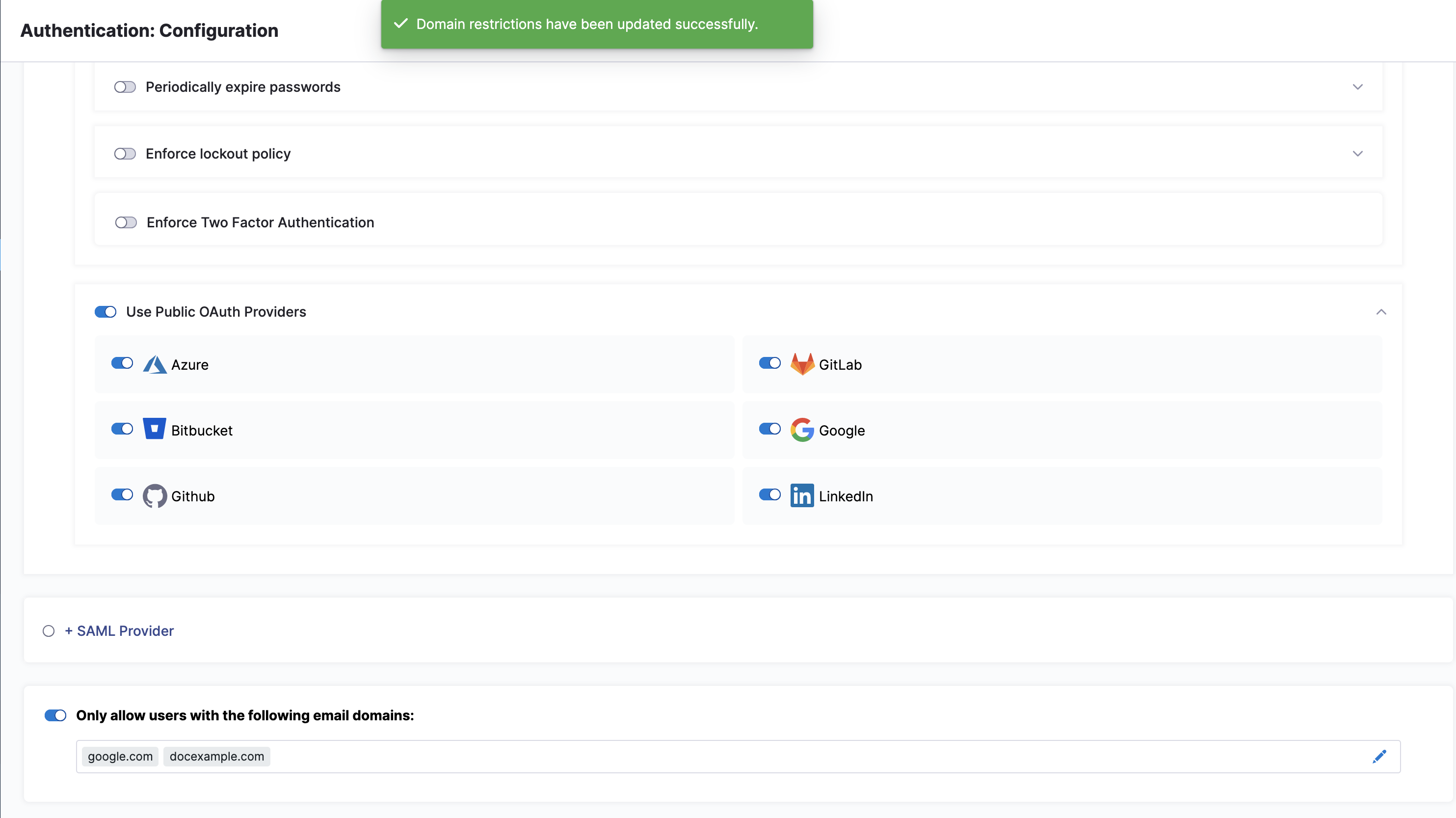
Task: Turn on Enforce Two Factor Authentication
Action: click(x=126, y=222)
